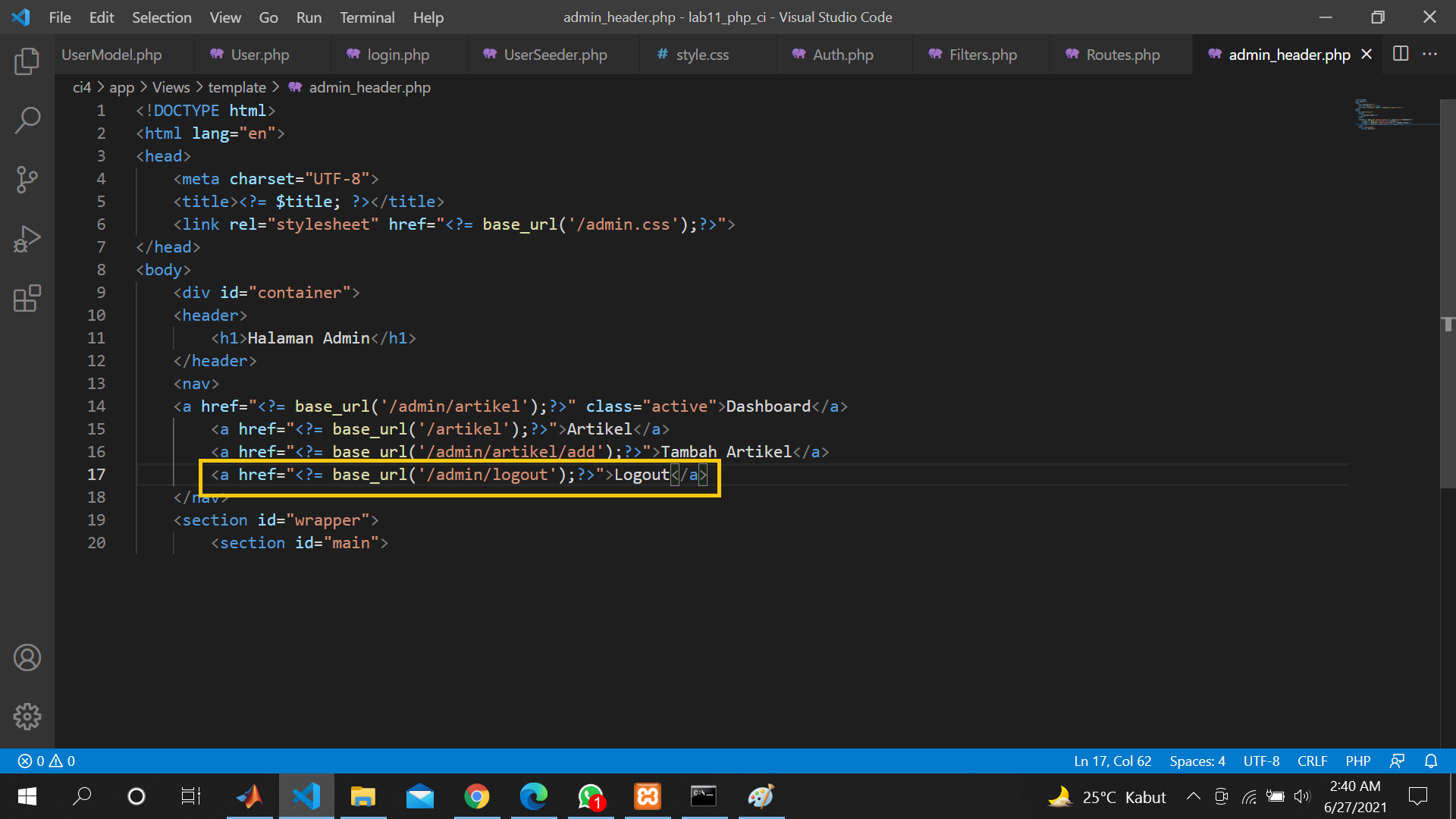
Task: Open the Manage settings gear
Action: point(27,716)
